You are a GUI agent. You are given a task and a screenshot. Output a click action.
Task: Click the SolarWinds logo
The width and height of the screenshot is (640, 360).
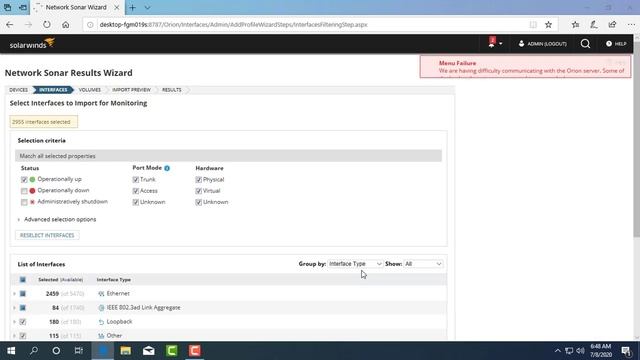[32, 44]
